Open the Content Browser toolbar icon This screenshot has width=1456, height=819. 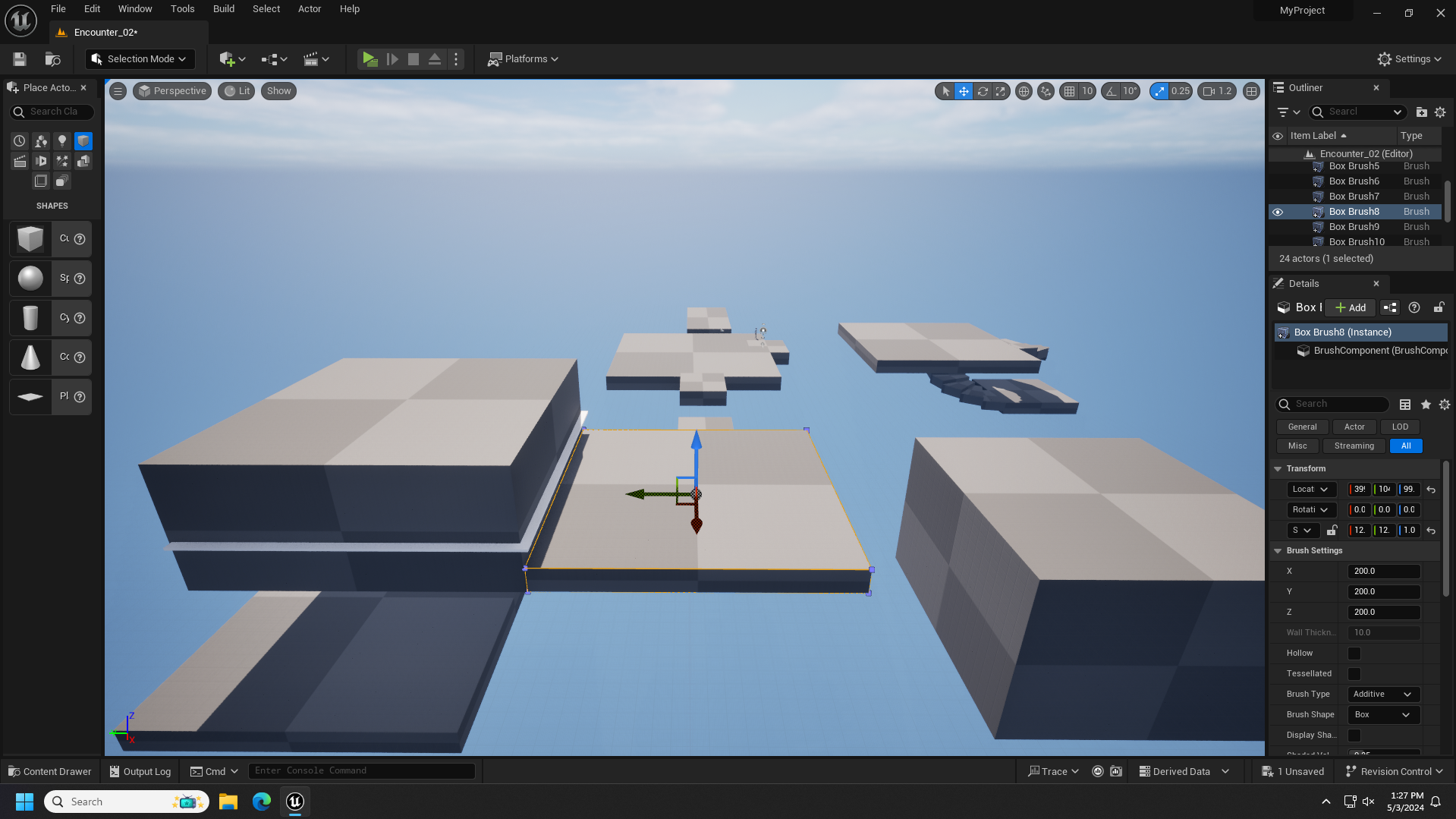pos(52,59)
